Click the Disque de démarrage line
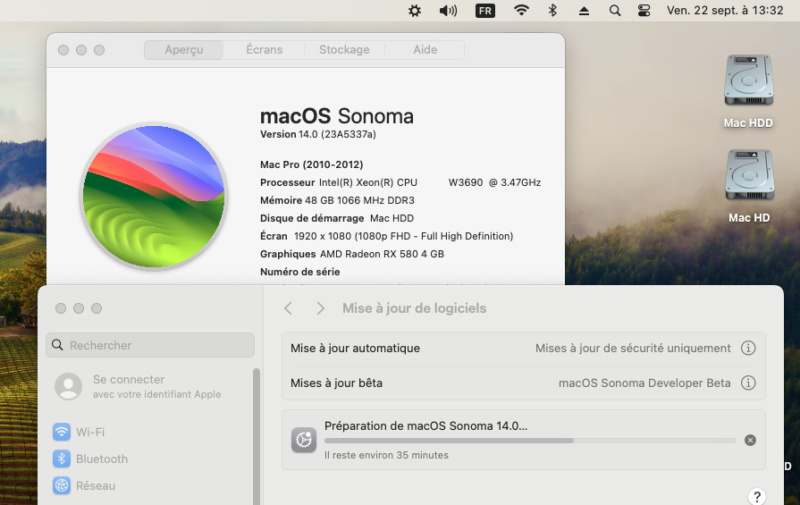This screenshot has width=800, height=505. (337, 218)
